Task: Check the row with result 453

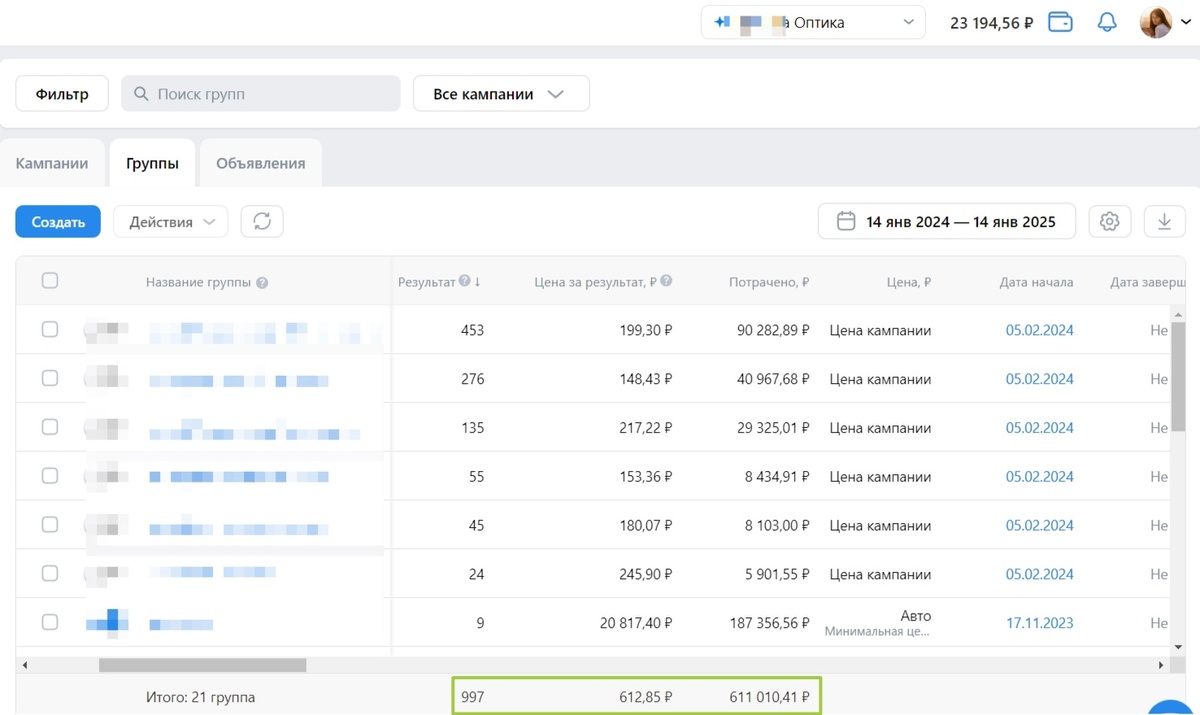Action: pyautogui.click(x=50, y=329)
